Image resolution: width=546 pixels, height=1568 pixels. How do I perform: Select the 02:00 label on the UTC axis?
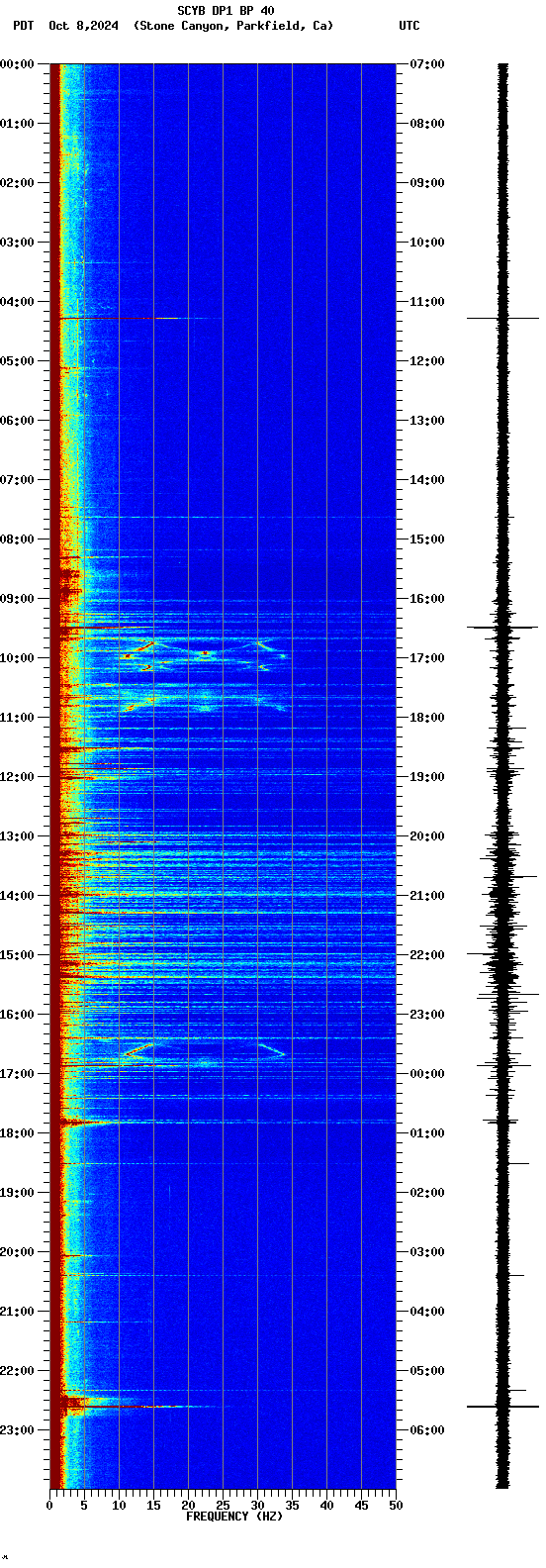427,1193
